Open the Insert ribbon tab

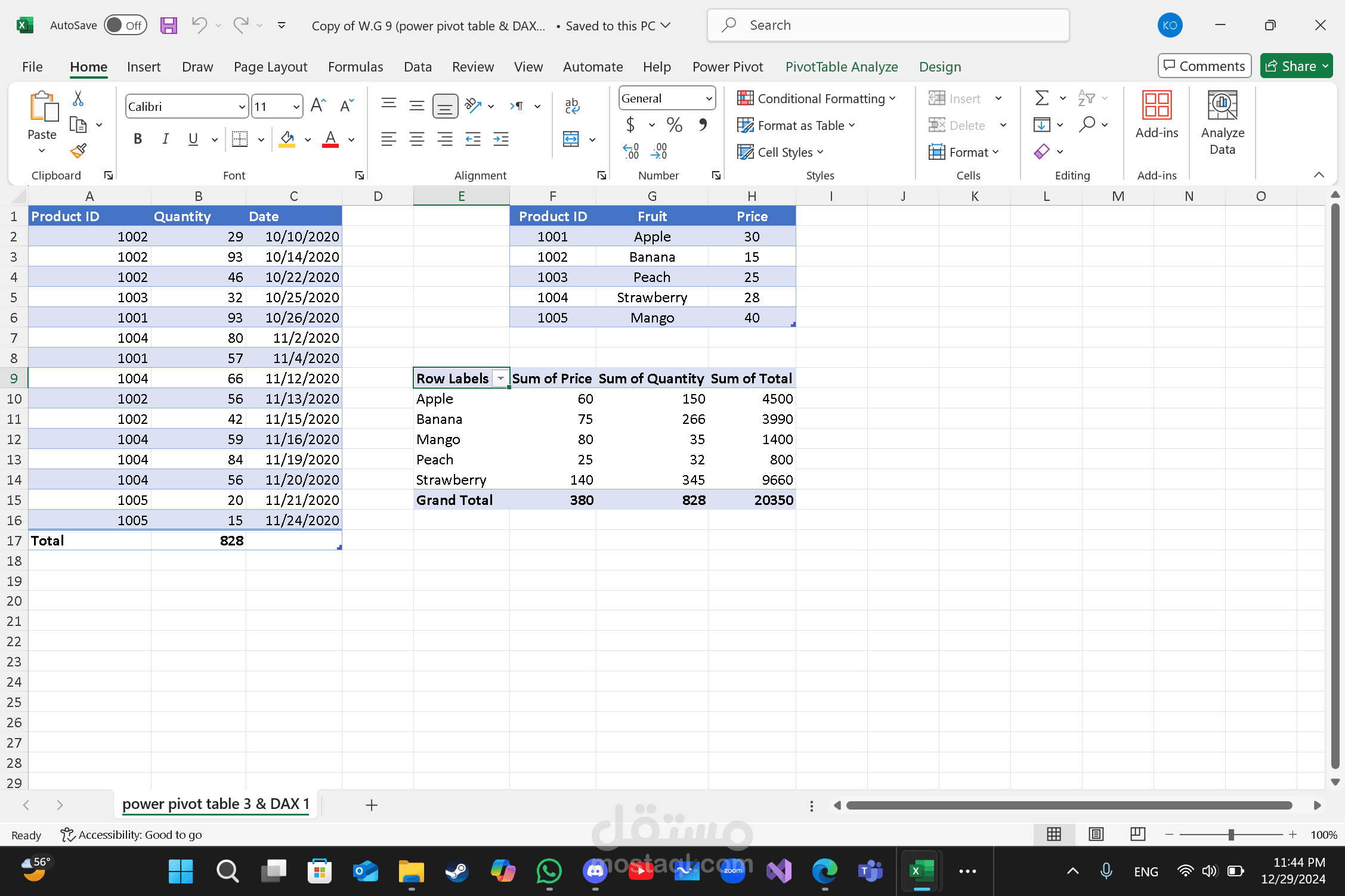click(144, 67)
